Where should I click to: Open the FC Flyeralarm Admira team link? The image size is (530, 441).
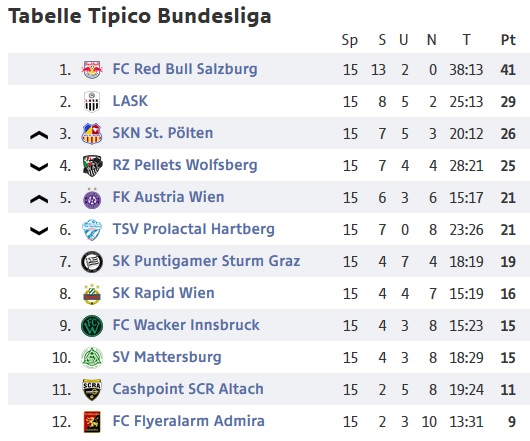pyautogui.click(x=188, y=421)
